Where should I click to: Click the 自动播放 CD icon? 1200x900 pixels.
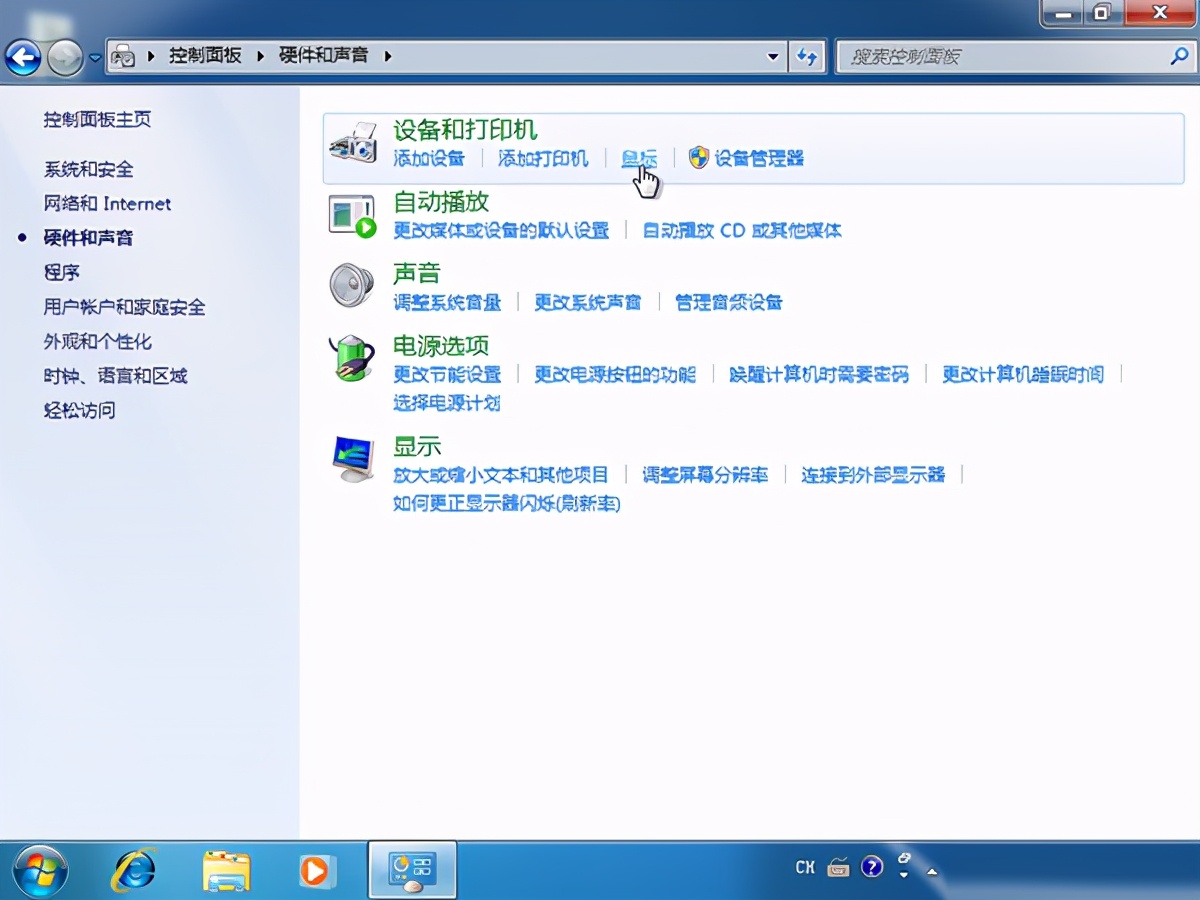click(x=352, y=213)
